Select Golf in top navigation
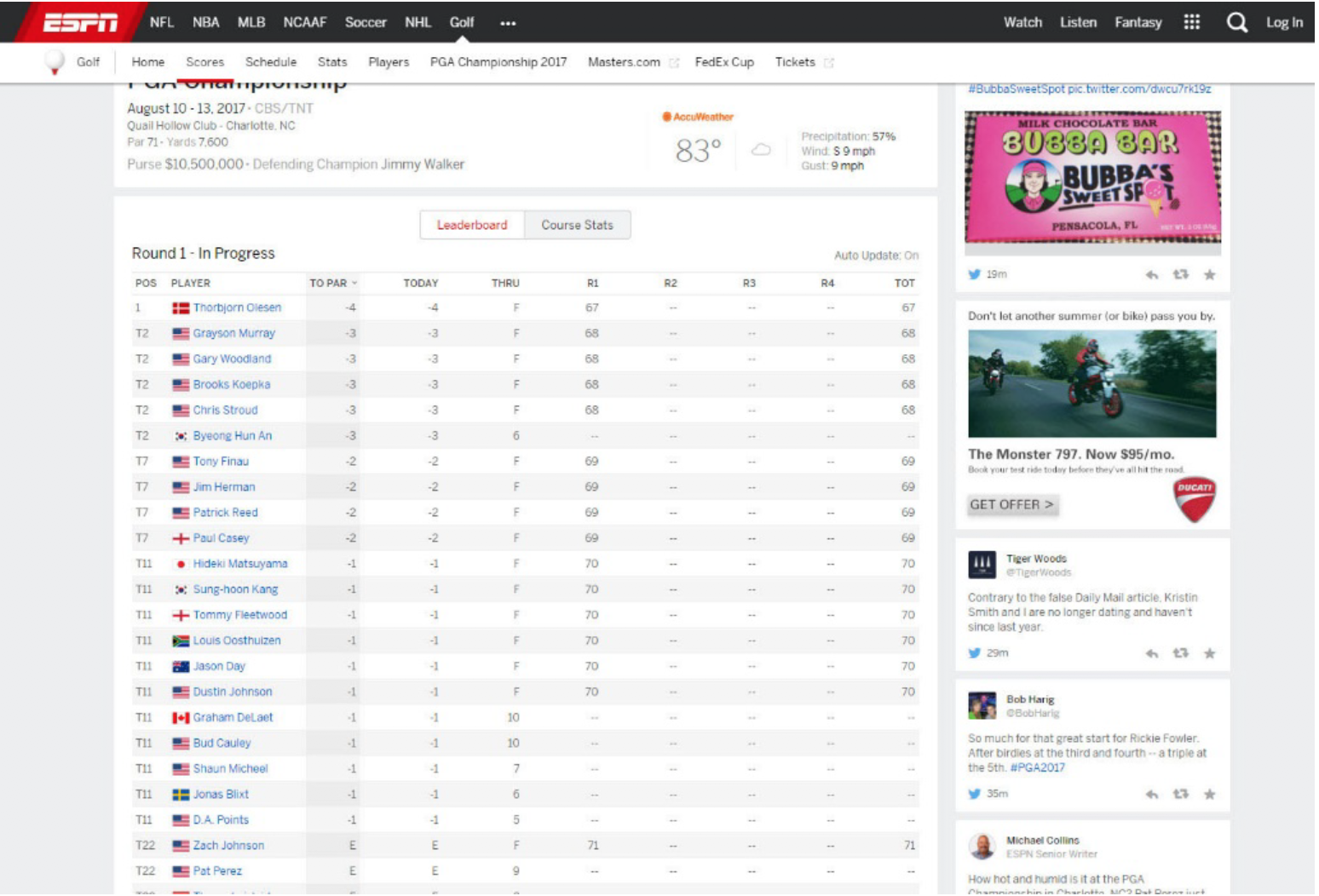This screenshot has height=896, width=1319. 463,23
